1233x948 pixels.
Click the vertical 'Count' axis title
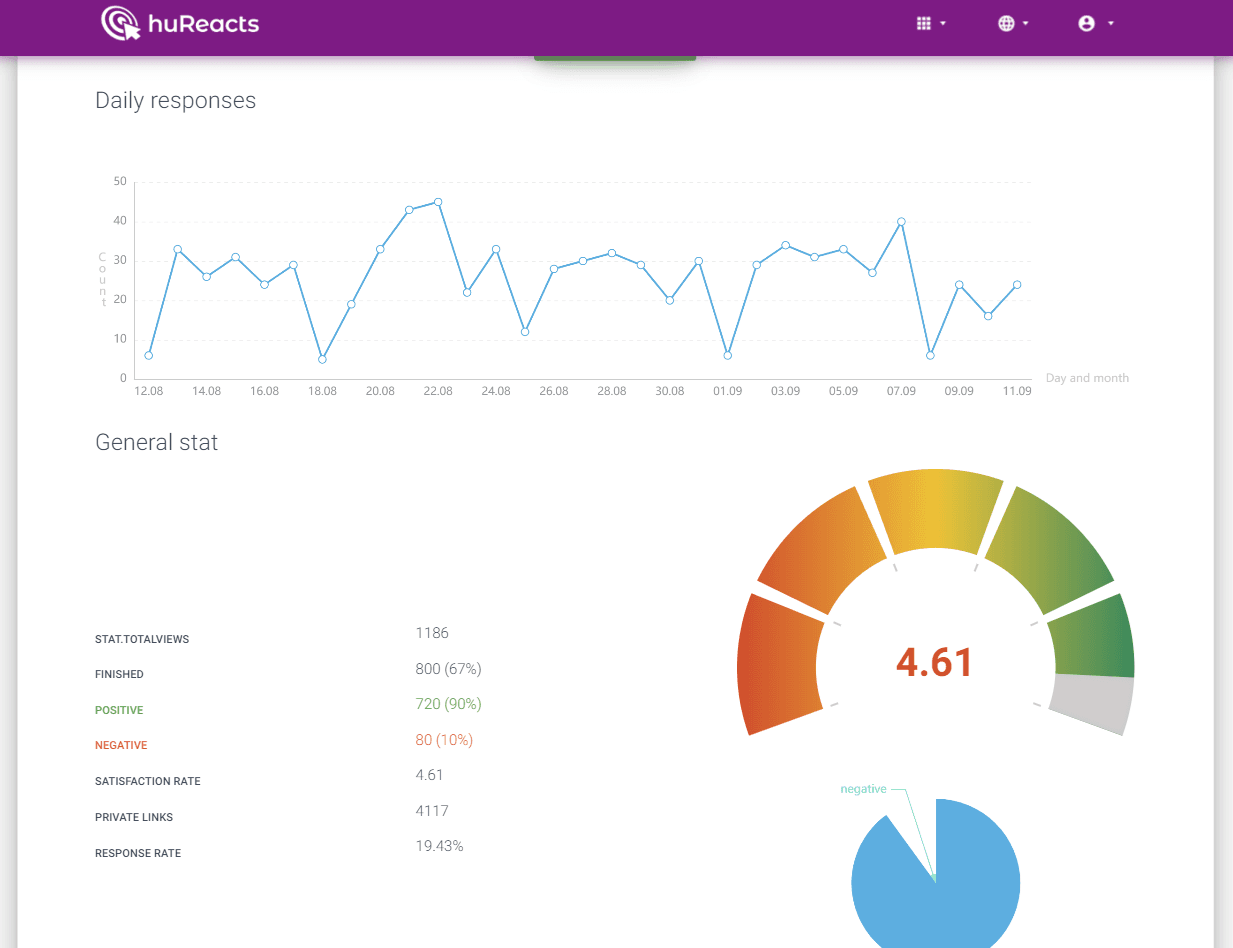click(x=102, y=280)
